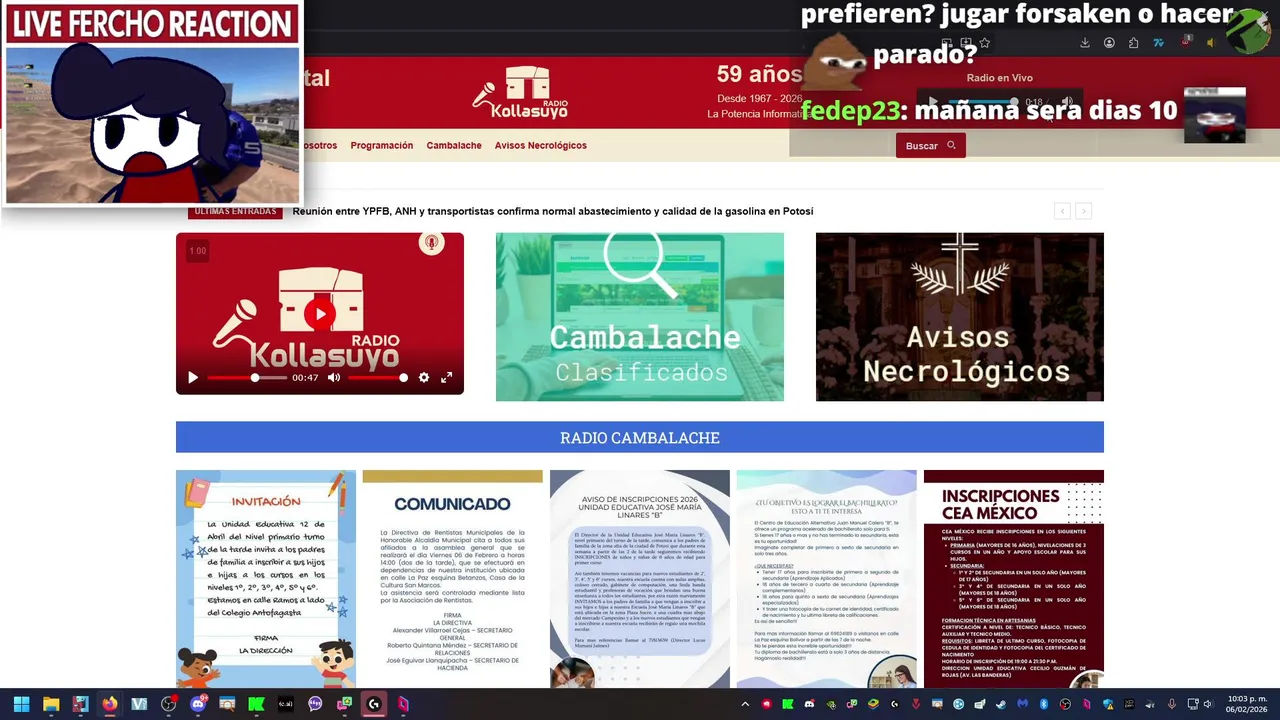Screen dimensions: 1280x720
Task: Open File Explorer from taskbar
Action: (x=51, y=704)
